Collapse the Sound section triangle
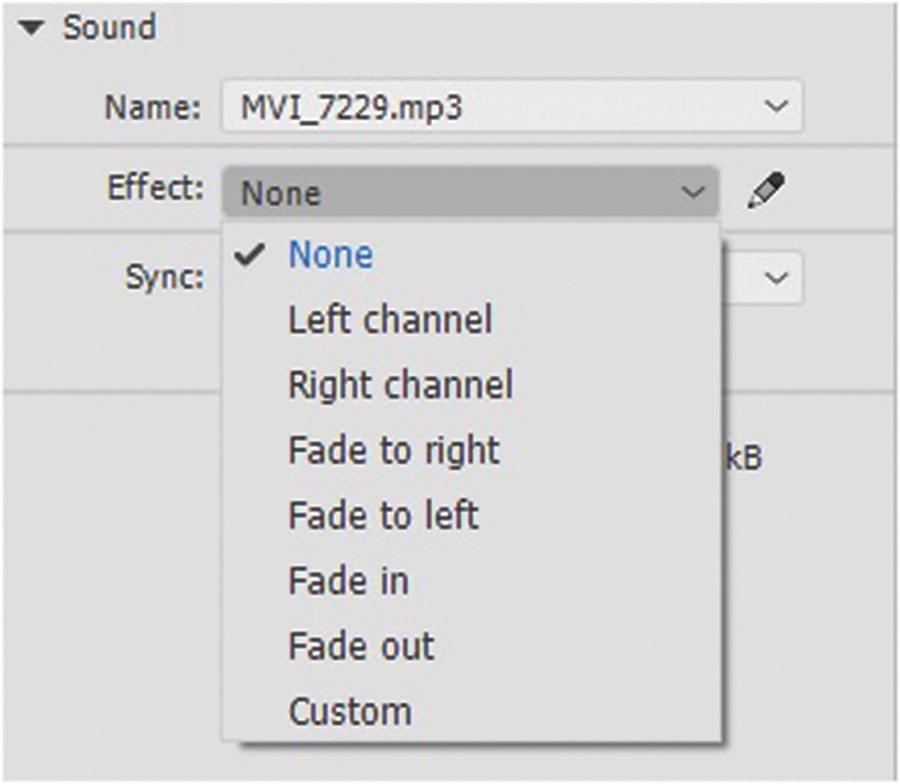This screenshot has width=900, height=784. 35,29
